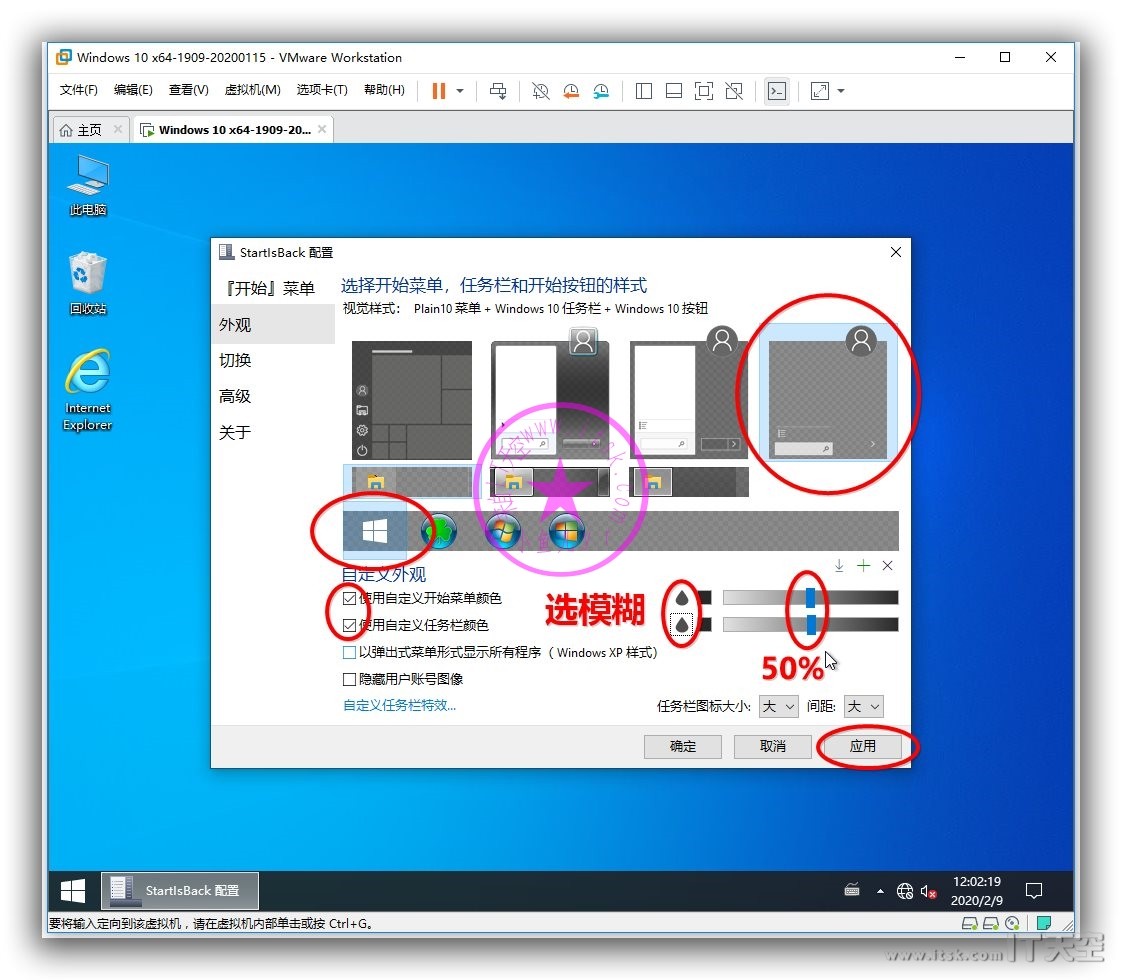Toggle taskbar blur droplet icon
Image resolution: width=1122 pixels, height=980 pixels.
[682, 624]
